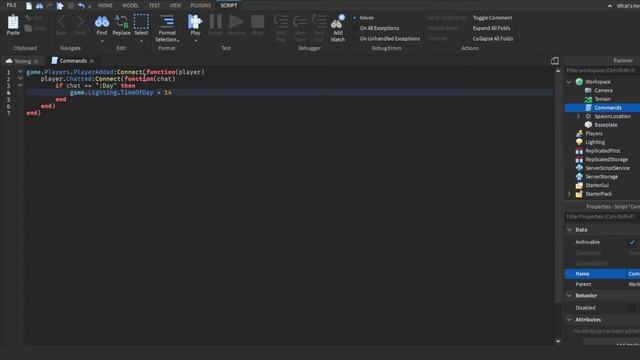640x360 pixels.
Task: Switch to the HOME ribbon tab
Action: tap(105, 5)
